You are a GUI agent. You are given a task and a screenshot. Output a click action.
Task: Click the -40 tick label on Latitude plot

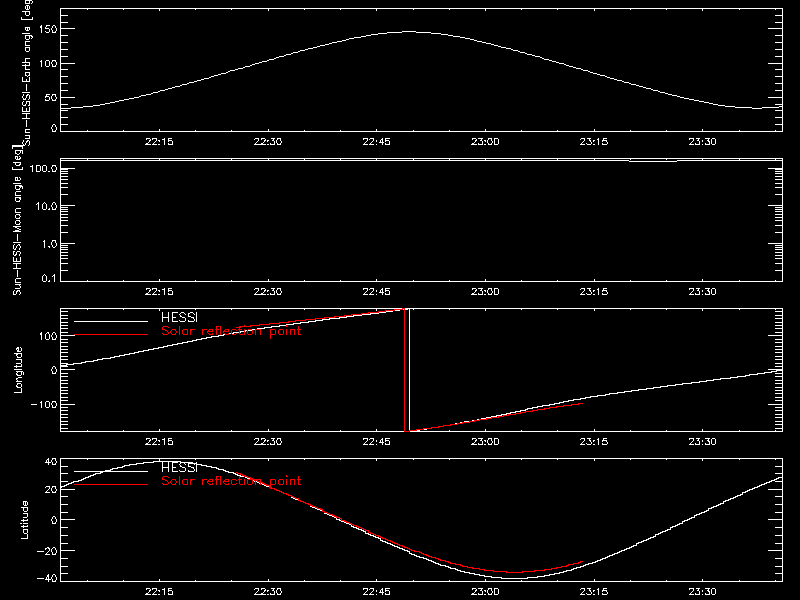pos(47,578)
